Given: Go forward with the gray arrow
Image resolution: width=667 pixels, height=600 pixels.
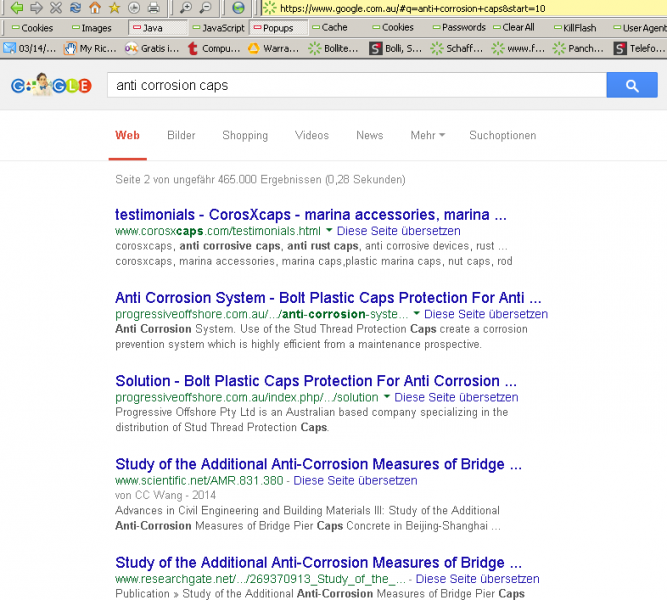Looking at the screenshot, I should [x=37, y=8].
